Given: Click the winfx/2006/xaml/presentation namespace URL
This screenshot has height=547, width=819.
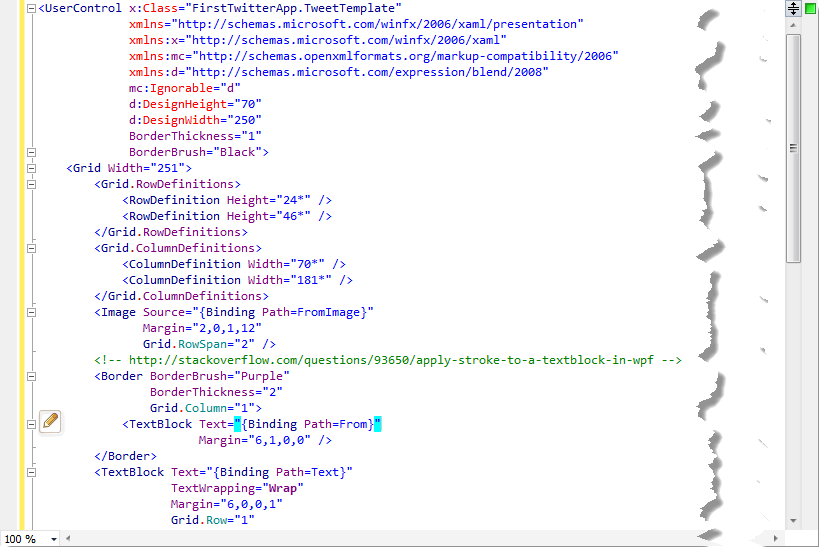Looking at the screenshot, I should pyautogui.click(x=377, y=24).
